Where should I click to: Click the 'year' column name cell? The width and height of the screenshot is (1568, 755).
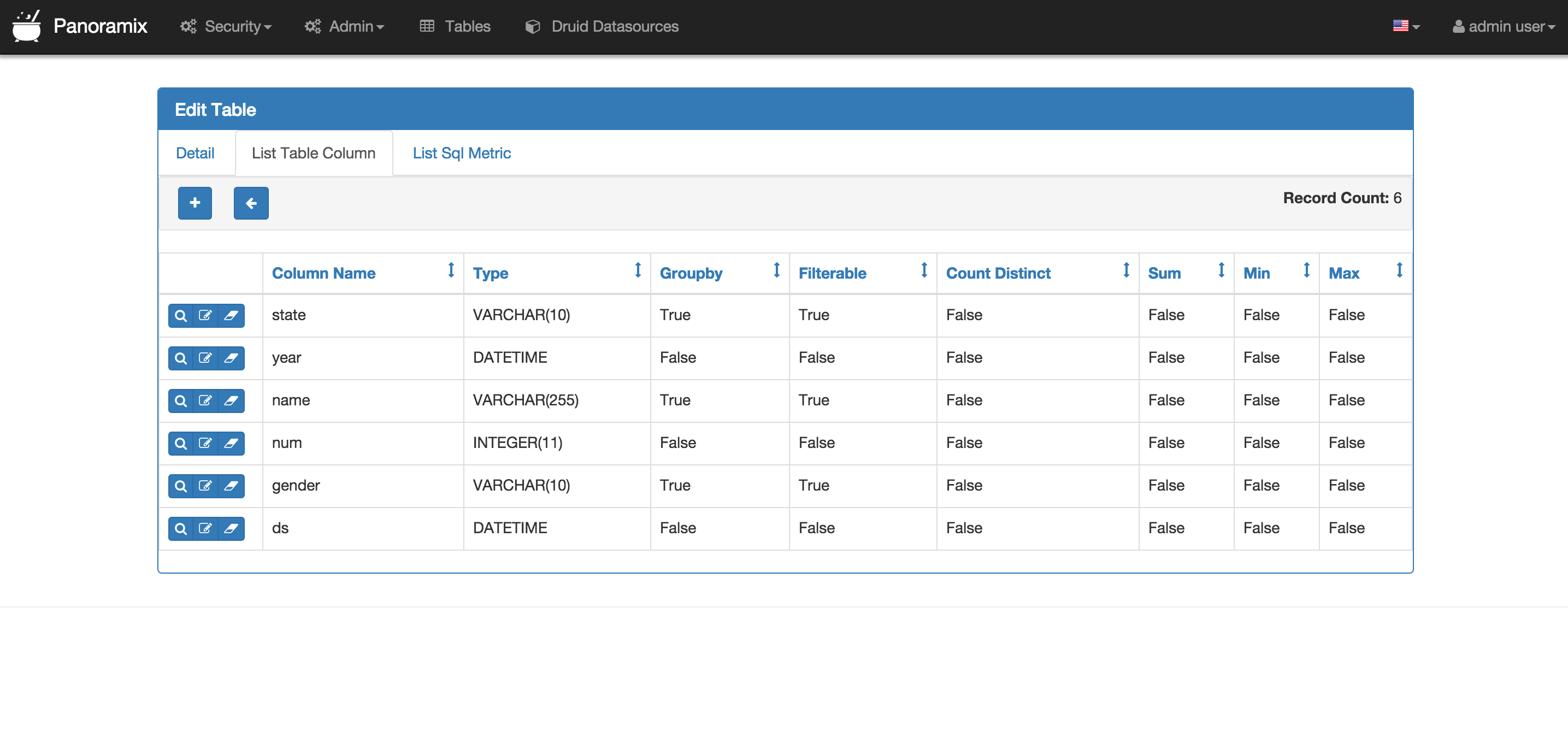coord(363,358)
